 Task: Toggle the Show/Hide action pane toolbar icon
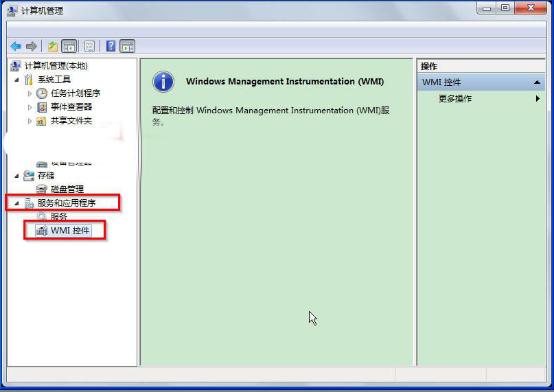(127, 46)
